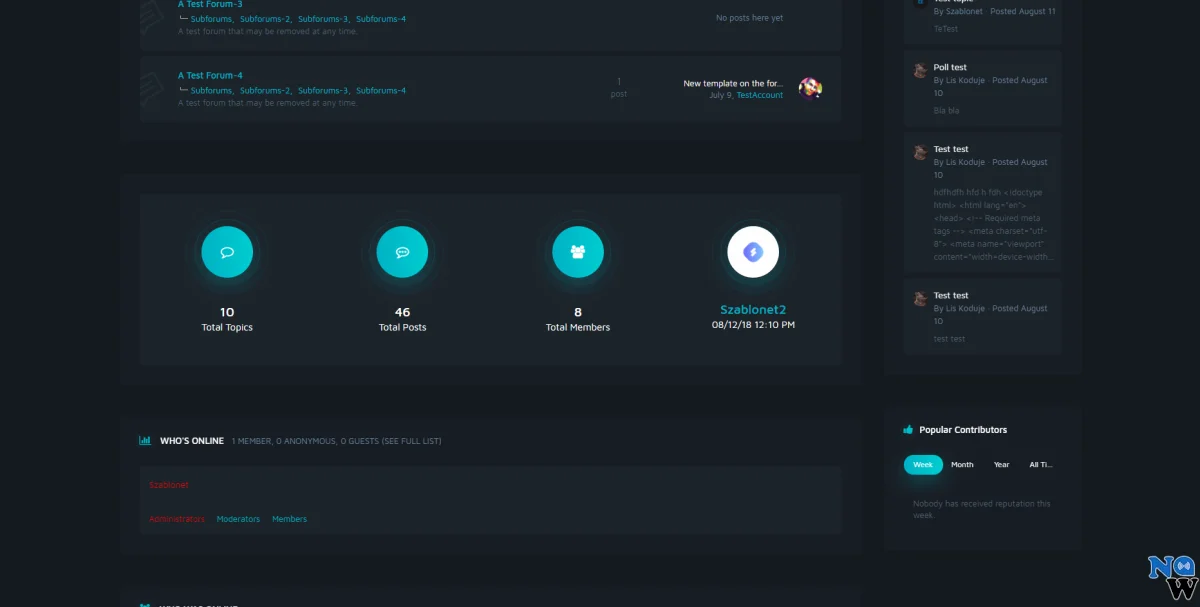Open the Poll test topic
Image resolution: width=1200 pixels, height=607 pixels.
[950, 68]
